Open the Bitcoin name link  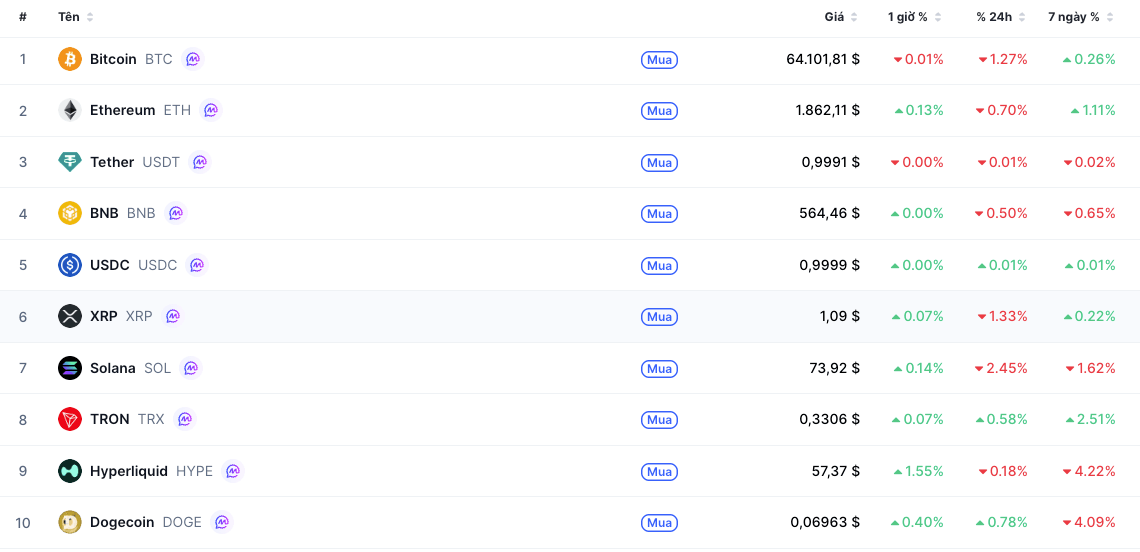click(x=113, y=59)
